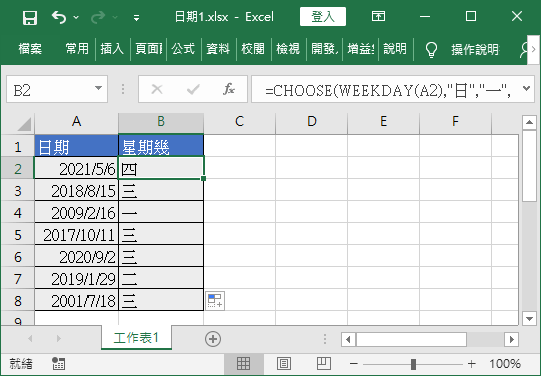Select row 8 header
The image size is (541, 376).
point(18,300)
